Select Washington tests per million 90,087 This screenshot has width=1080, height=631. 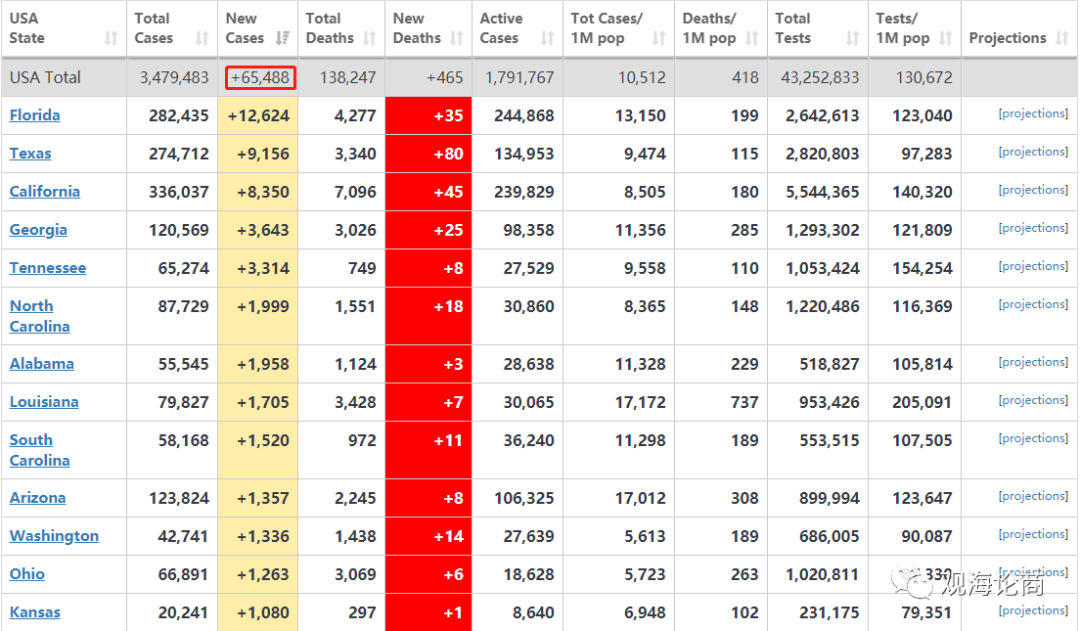pos(927,536)
